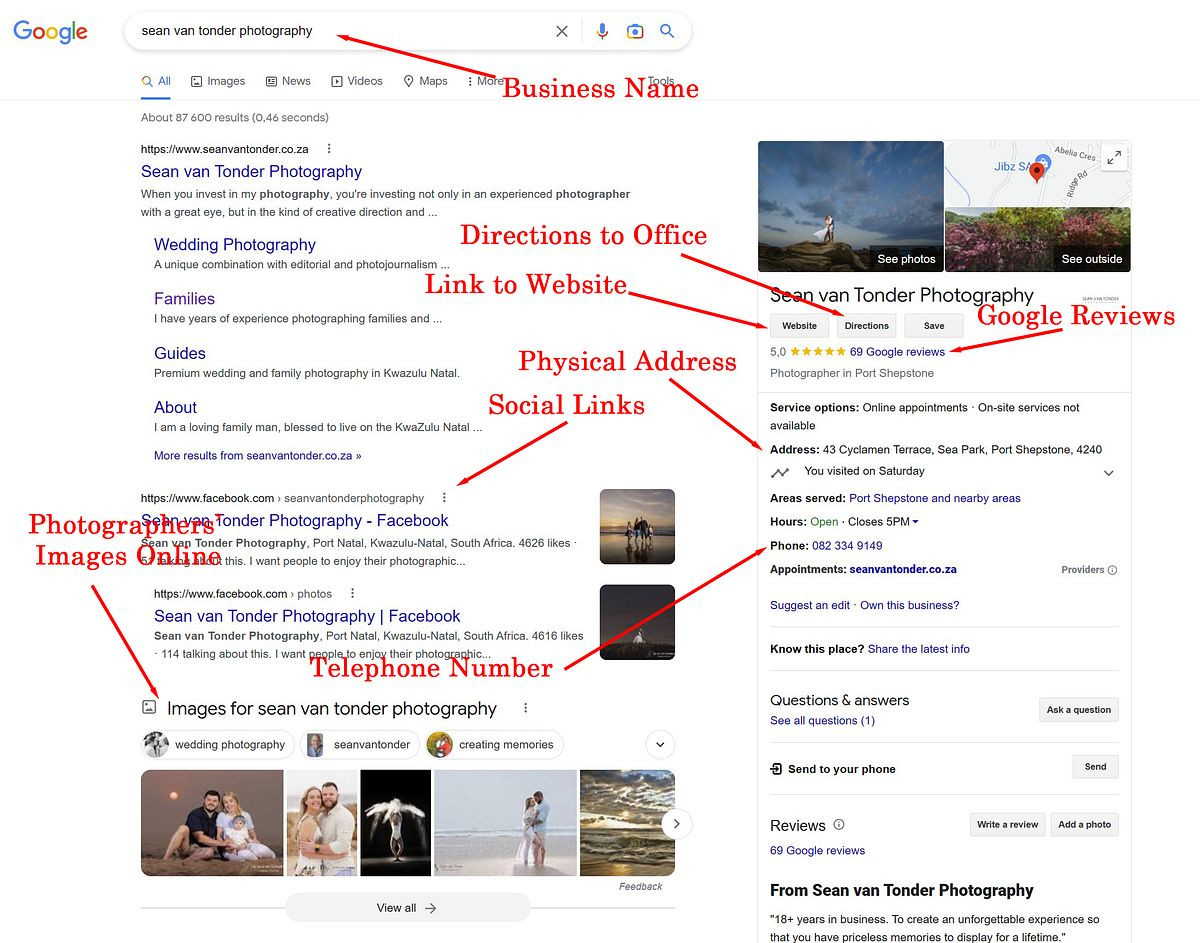The image size is (1200, 943).
Task: Open three-dot menu beside Images for heading
Action: point(526,708)
